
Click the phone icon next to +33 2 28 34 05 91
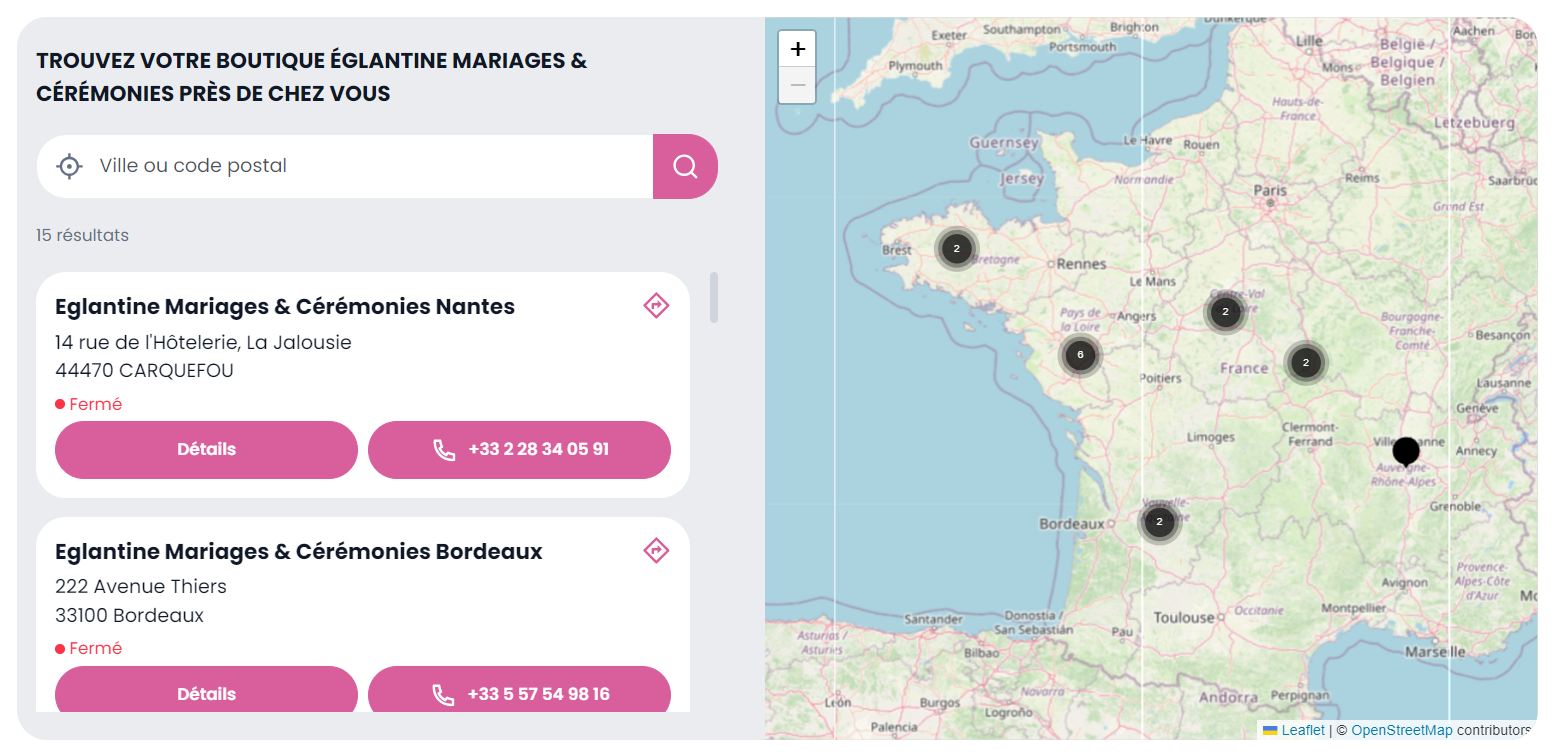444,450
